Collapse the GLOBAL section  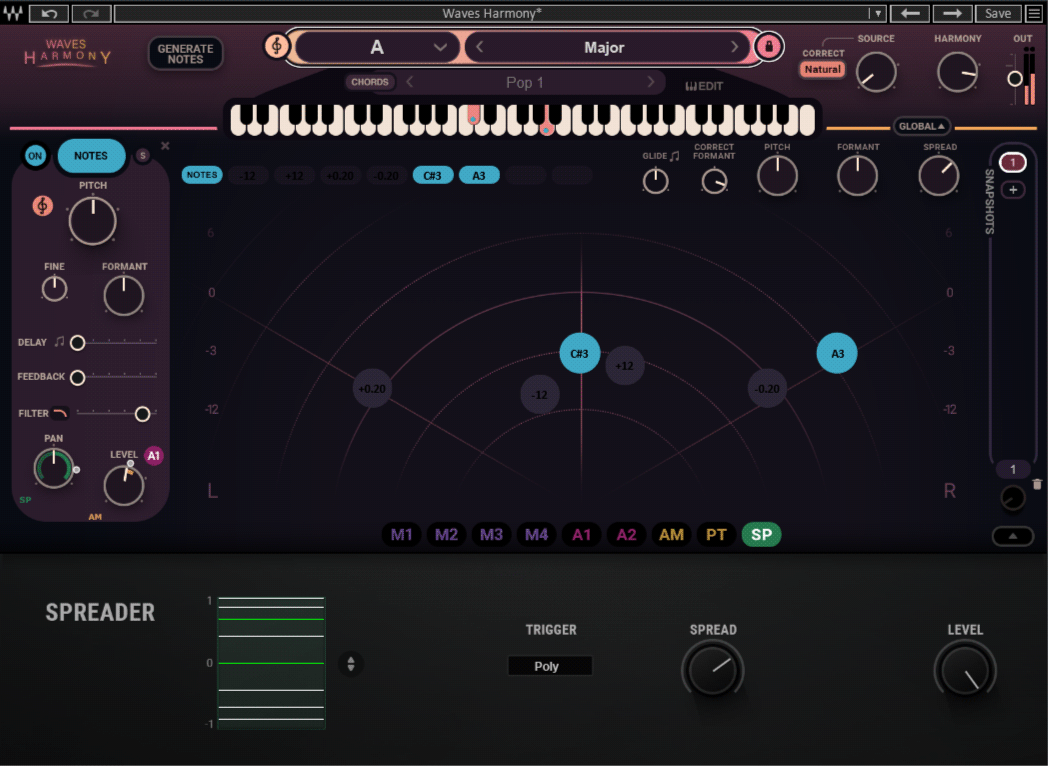click(922, 126)
